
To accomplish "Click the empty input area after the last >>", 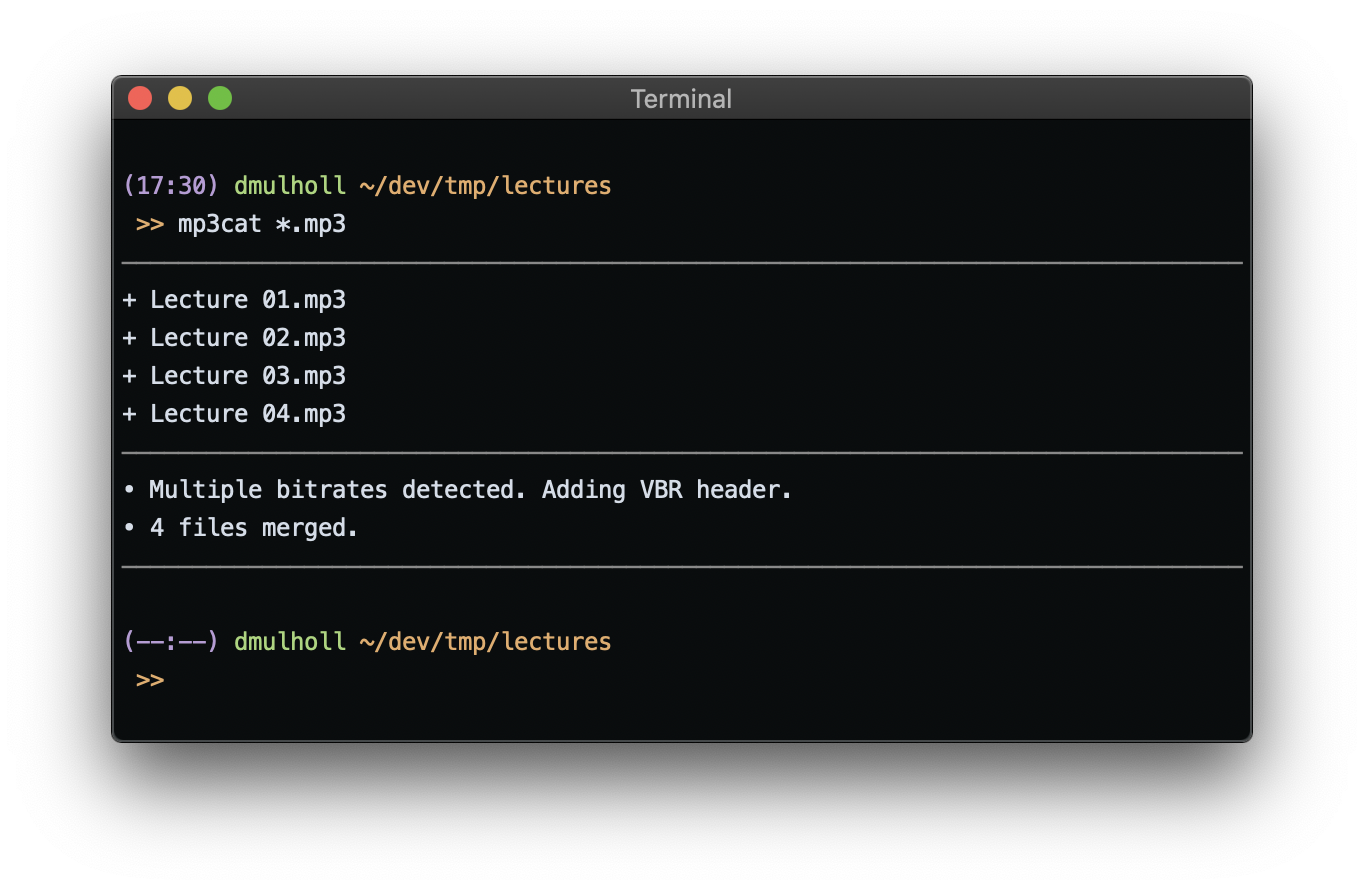I will [x=700, y=680].
